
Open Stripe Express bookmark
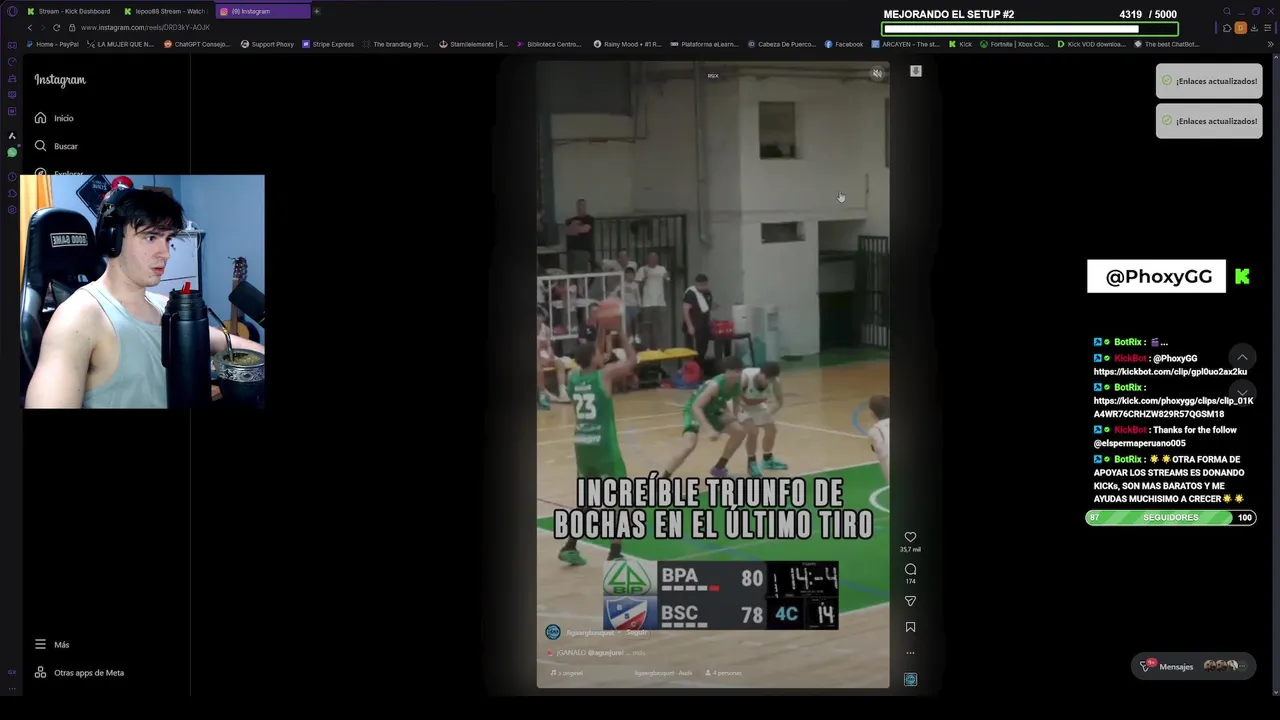[328, 44]
